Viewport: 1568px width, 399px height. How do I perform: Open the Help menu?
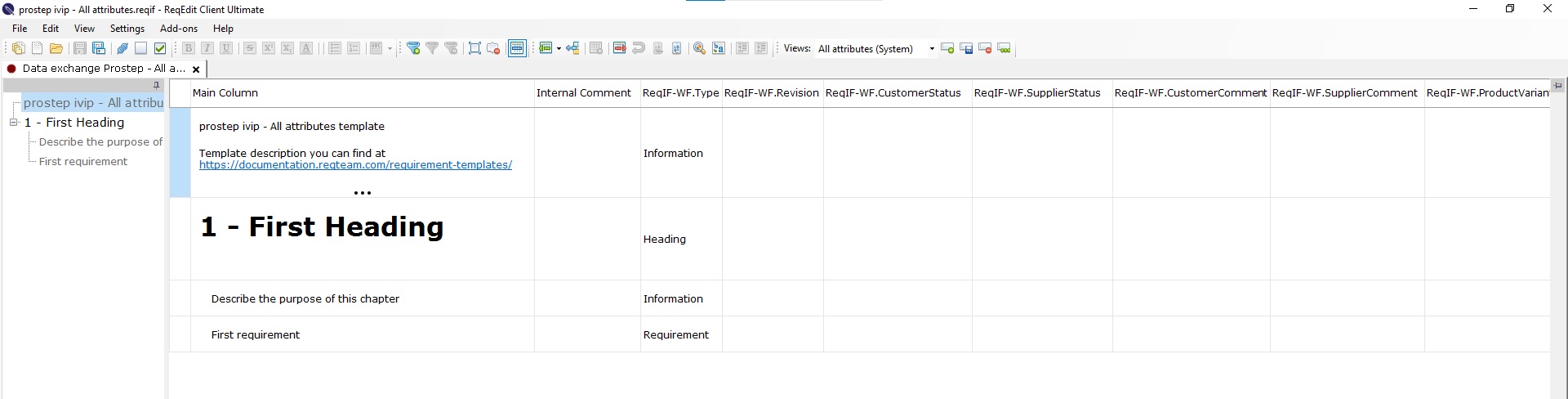click(223, 28)
